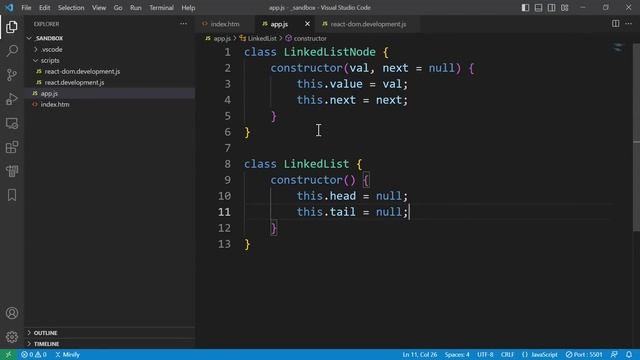Open the File menu
Screen dimensions: 640x360
pyautogui.click(x=26, y=8)
